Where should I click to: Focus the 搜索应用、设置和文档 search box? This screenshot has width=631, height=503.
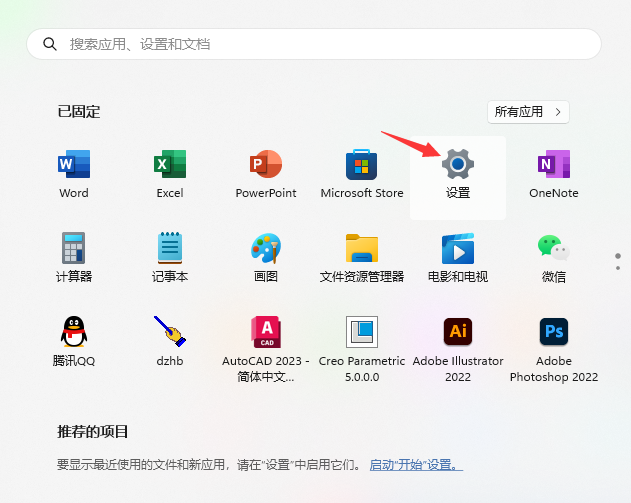click(x=314, y=44)
